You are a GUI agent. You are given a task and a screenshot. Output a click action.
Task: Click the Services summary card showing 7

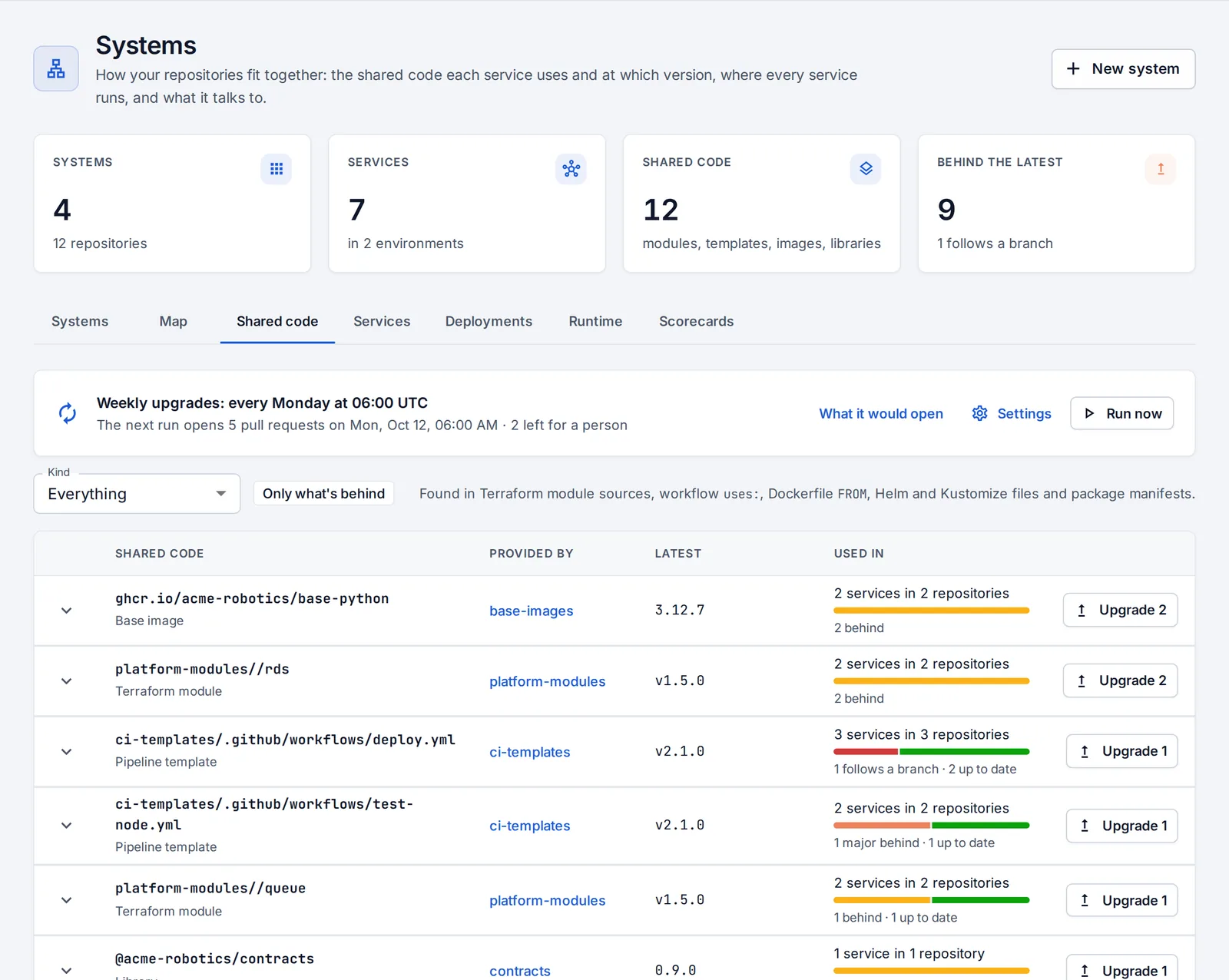467,204
